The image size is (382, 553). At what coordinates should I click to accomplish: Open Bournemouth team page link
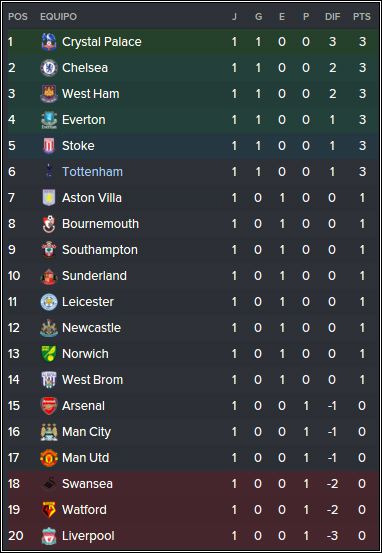click(x=101, y=224)
